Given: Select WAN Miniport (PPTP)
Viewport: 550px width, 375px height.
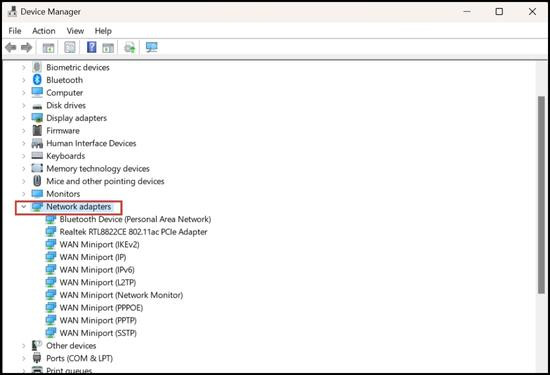Looking at the screenshot, I should 98,320.
